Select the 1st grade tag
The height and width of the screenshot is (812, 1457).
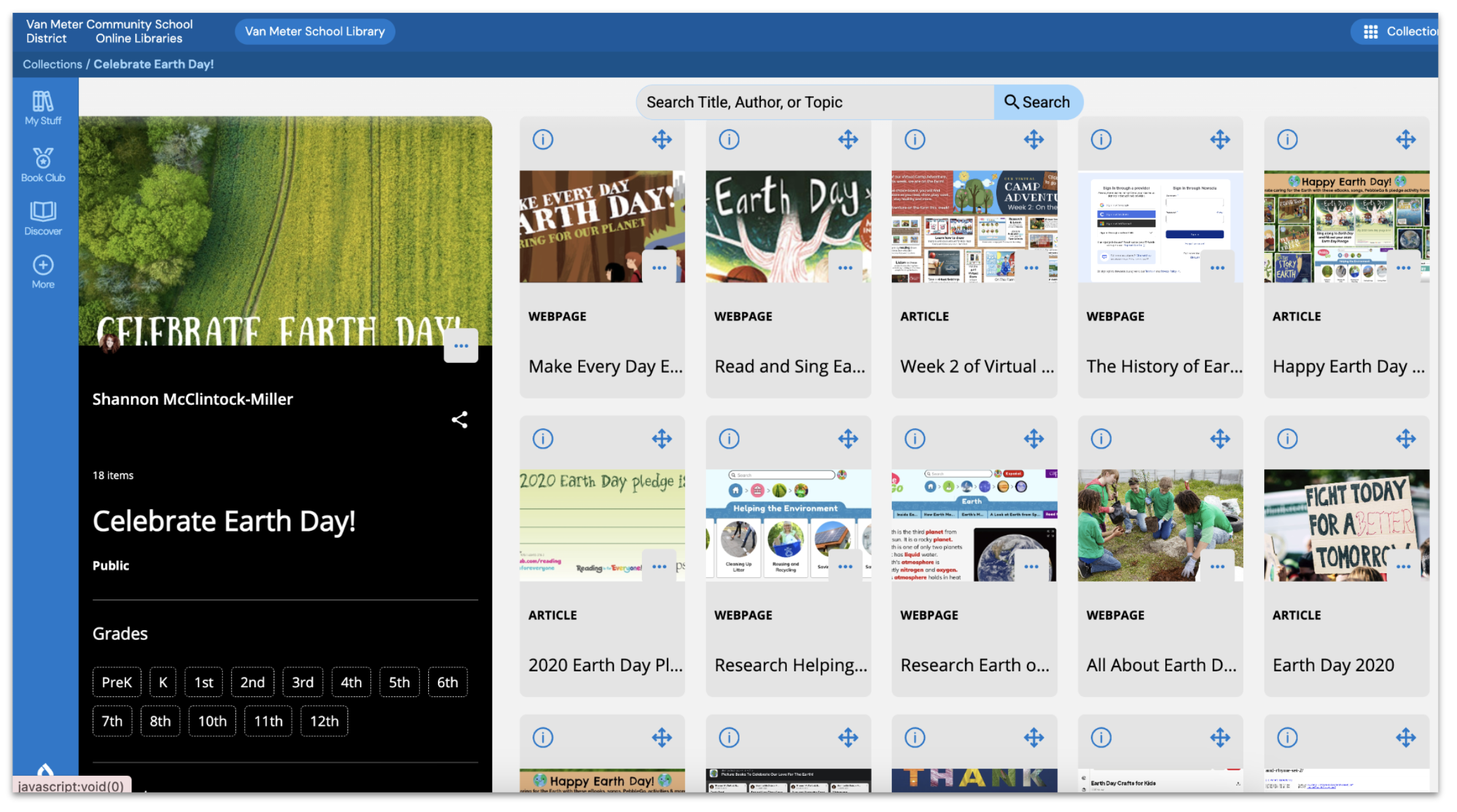tap(204, 682)
